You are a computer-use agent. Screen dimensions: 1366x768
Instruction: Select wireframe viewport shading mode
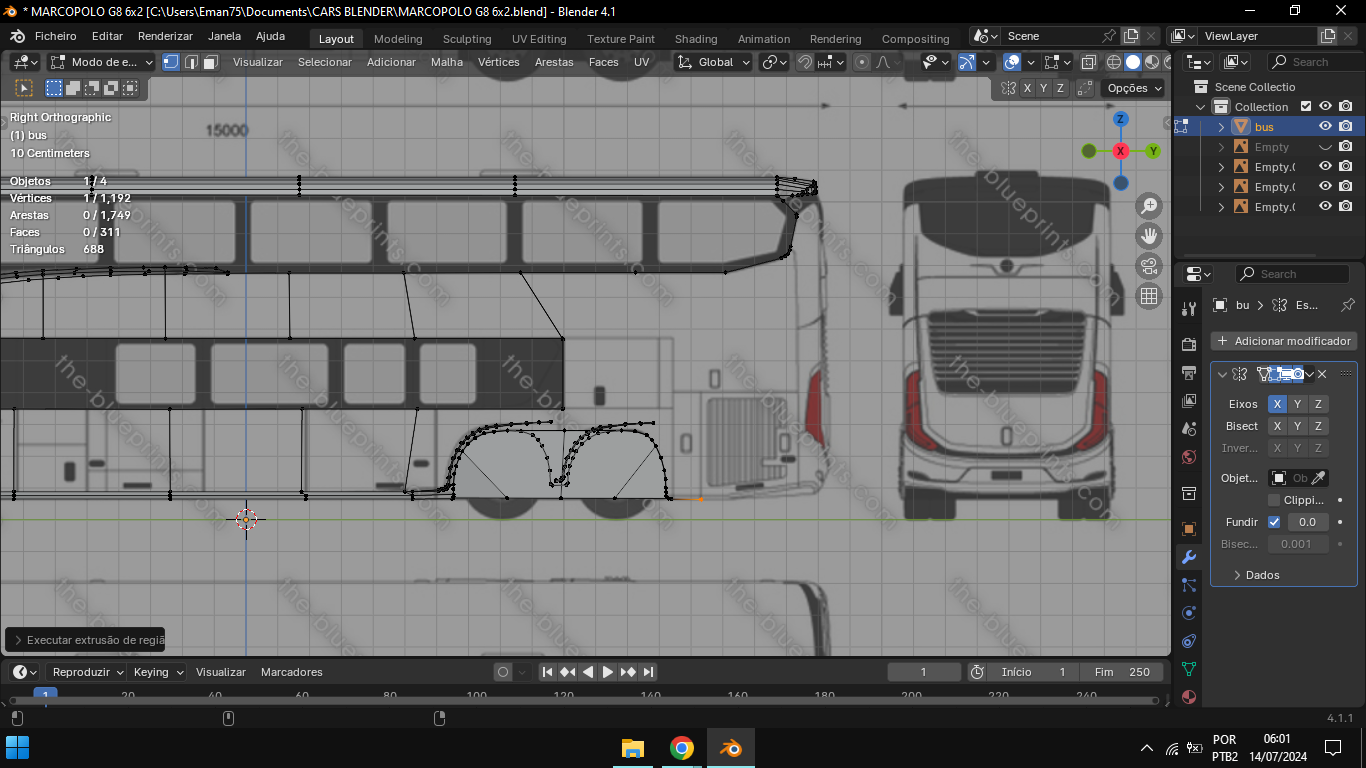point(1114,62)
